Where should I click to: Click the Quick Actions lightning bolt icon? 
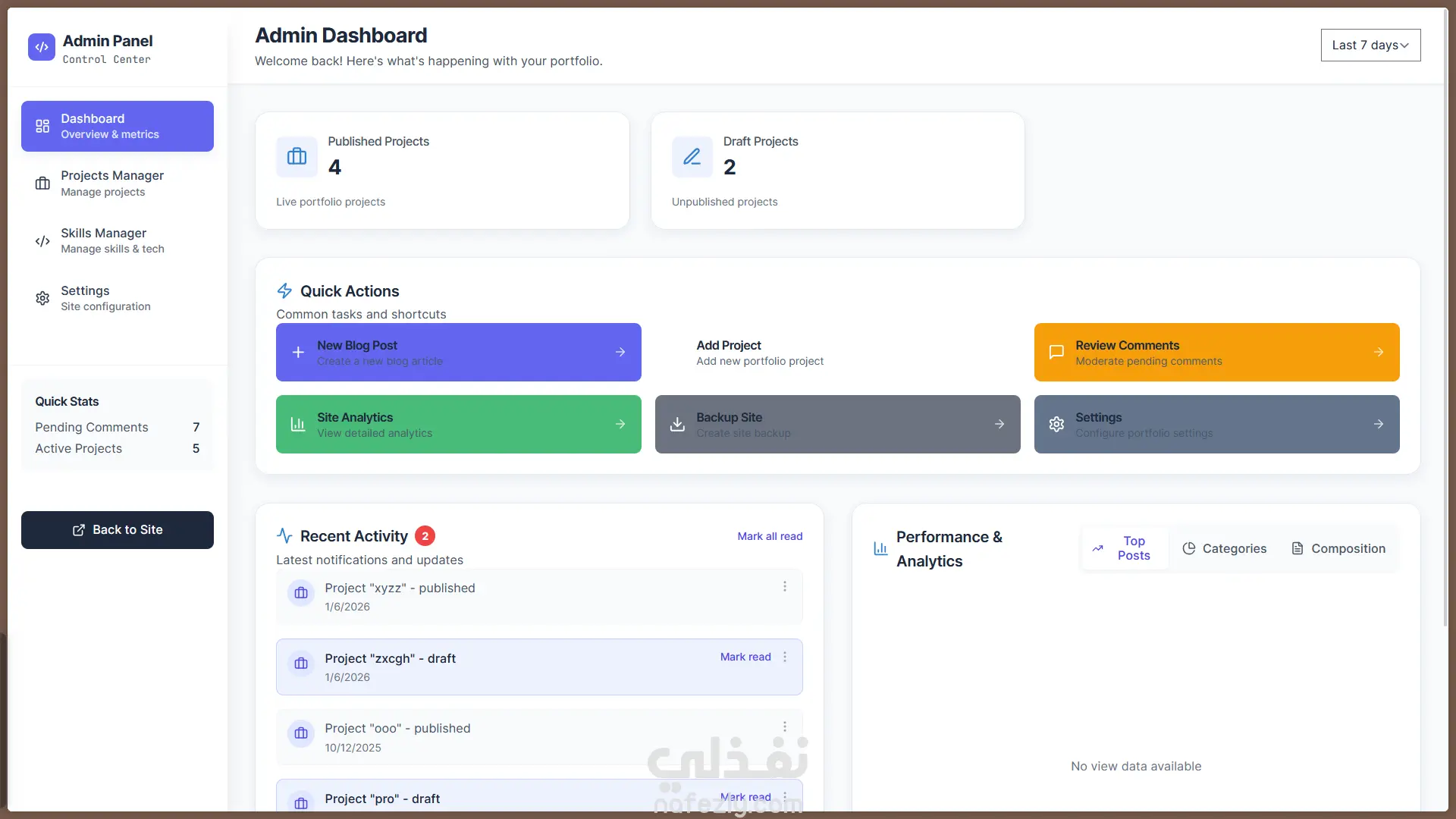pyautogui.click(x=284, y=291)
